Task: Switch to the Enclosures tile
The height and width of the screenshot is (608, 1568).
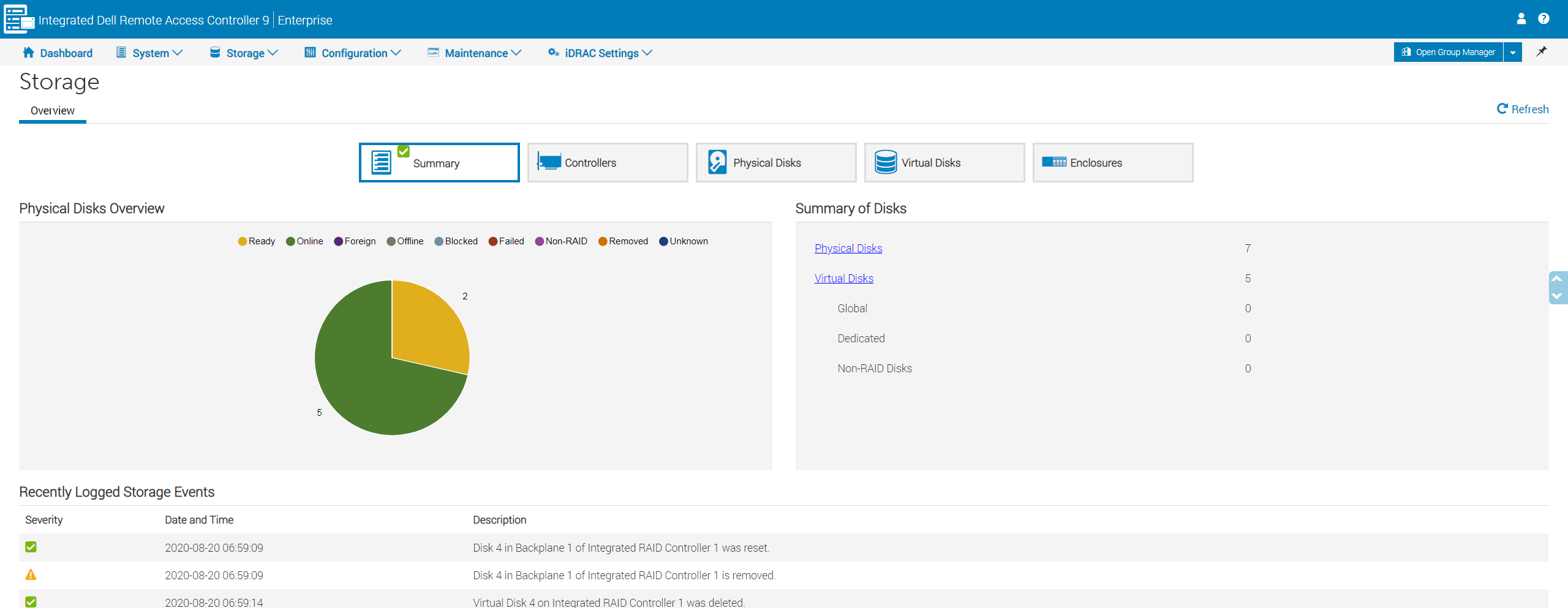Action: tap(1113, 162)
